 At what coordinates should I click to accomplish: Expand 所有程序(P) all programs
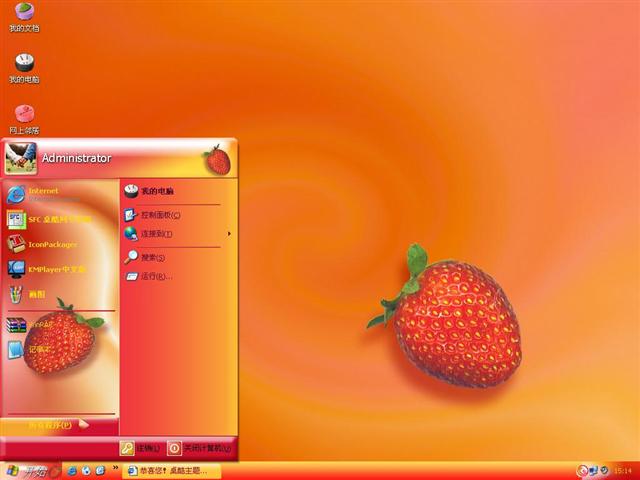click(59, 425)
